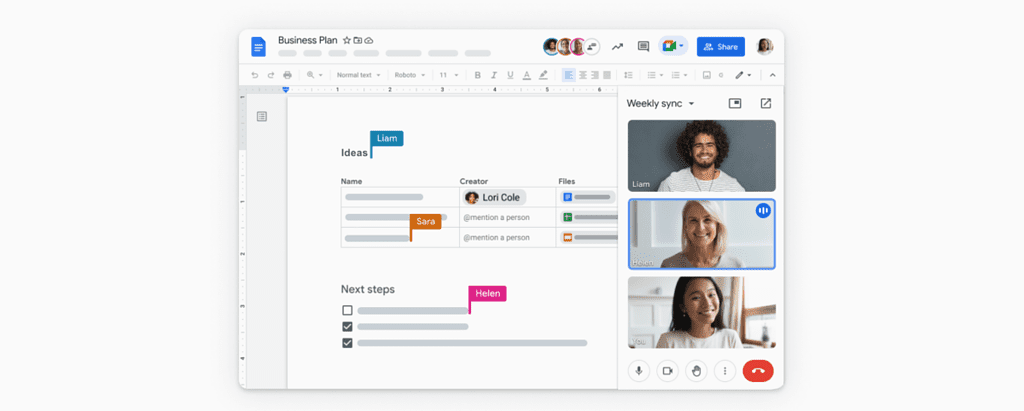Screen dimensions: 1024x411
Task: Click the 'Ideas' heading text
Action: pyautogui.click(x=354, y=153)
